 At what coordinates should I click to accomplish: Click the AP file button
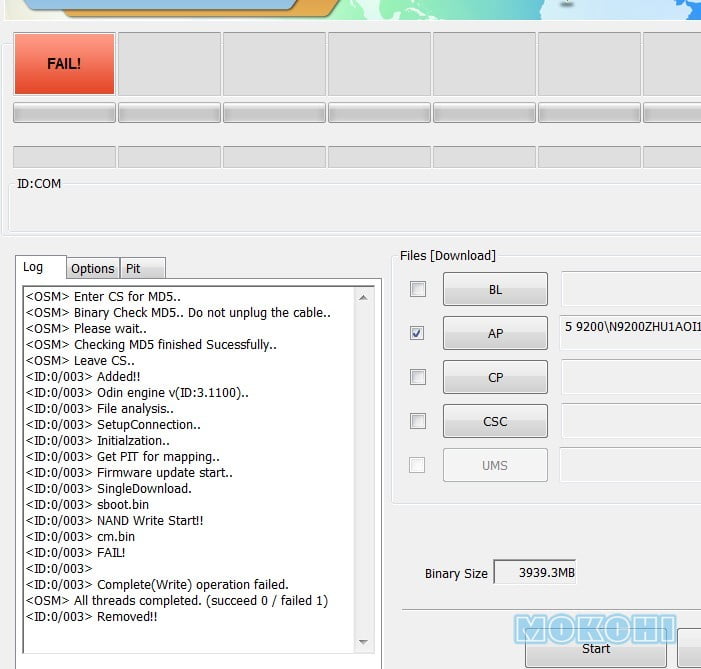(x=495, y=333)
